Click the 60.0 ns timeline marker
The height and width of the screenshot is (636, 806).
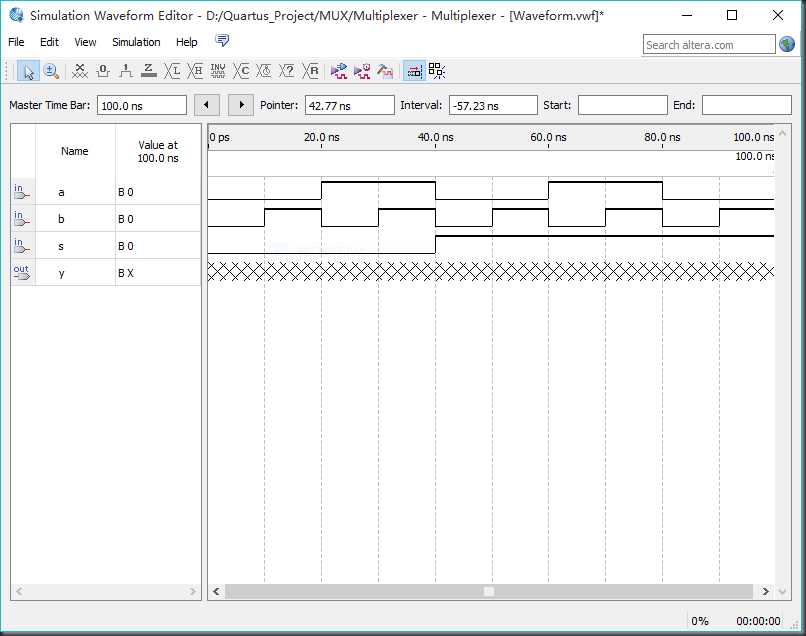pos(548,137)
